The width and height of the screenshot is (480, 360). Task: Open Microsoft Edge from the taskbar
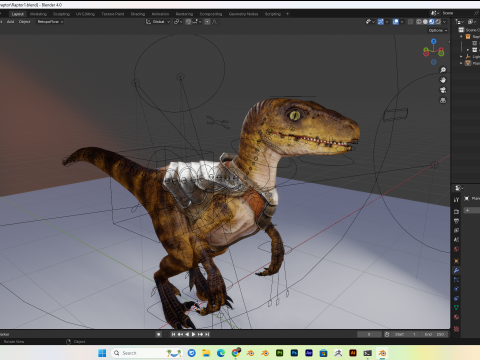point(221,353)
